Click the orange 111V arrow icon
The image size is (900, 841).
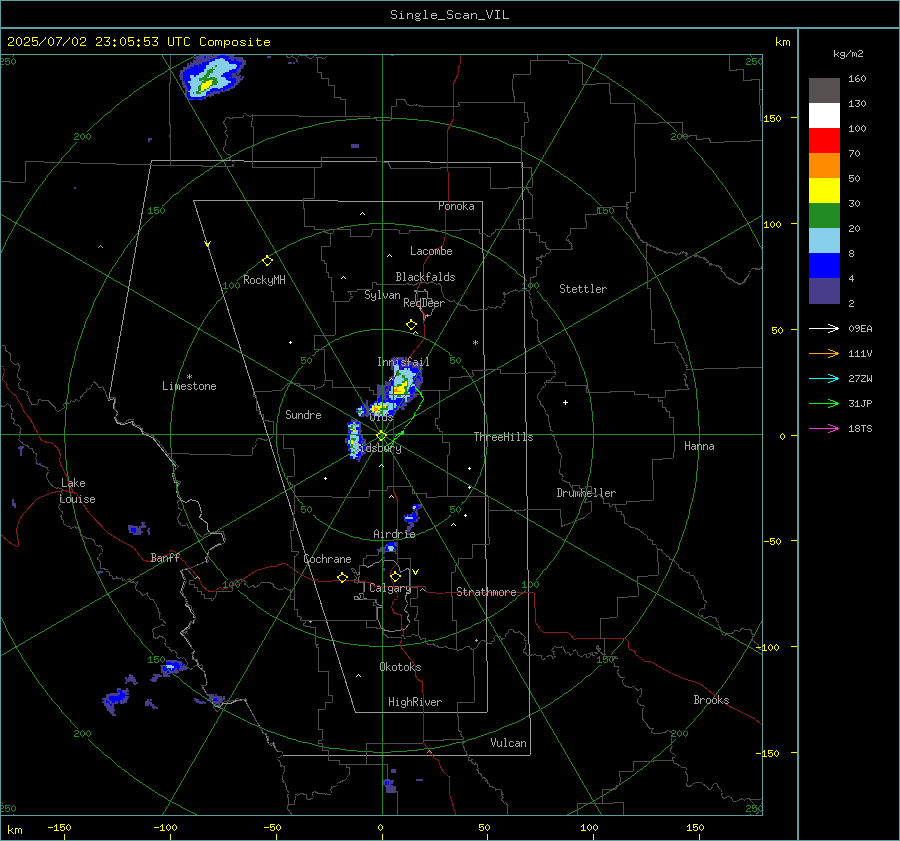click(824, 354)
